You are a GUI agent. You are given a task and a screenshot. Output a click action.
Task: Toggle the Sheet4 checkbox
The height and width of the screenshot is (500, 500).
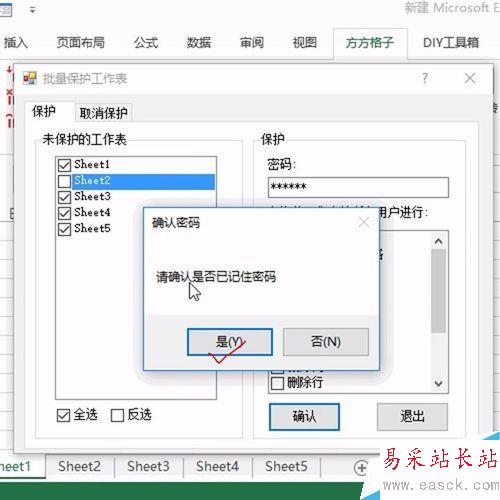click(x=64, y=213)
